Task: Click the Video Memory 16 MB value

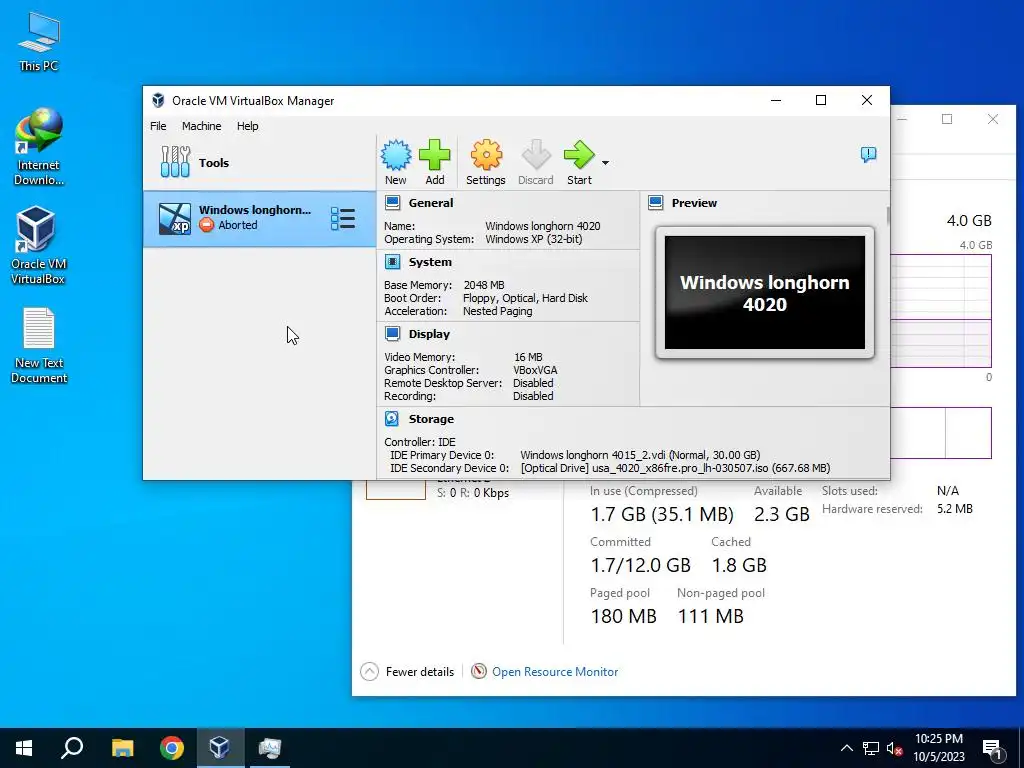Action: click(528, 357)
